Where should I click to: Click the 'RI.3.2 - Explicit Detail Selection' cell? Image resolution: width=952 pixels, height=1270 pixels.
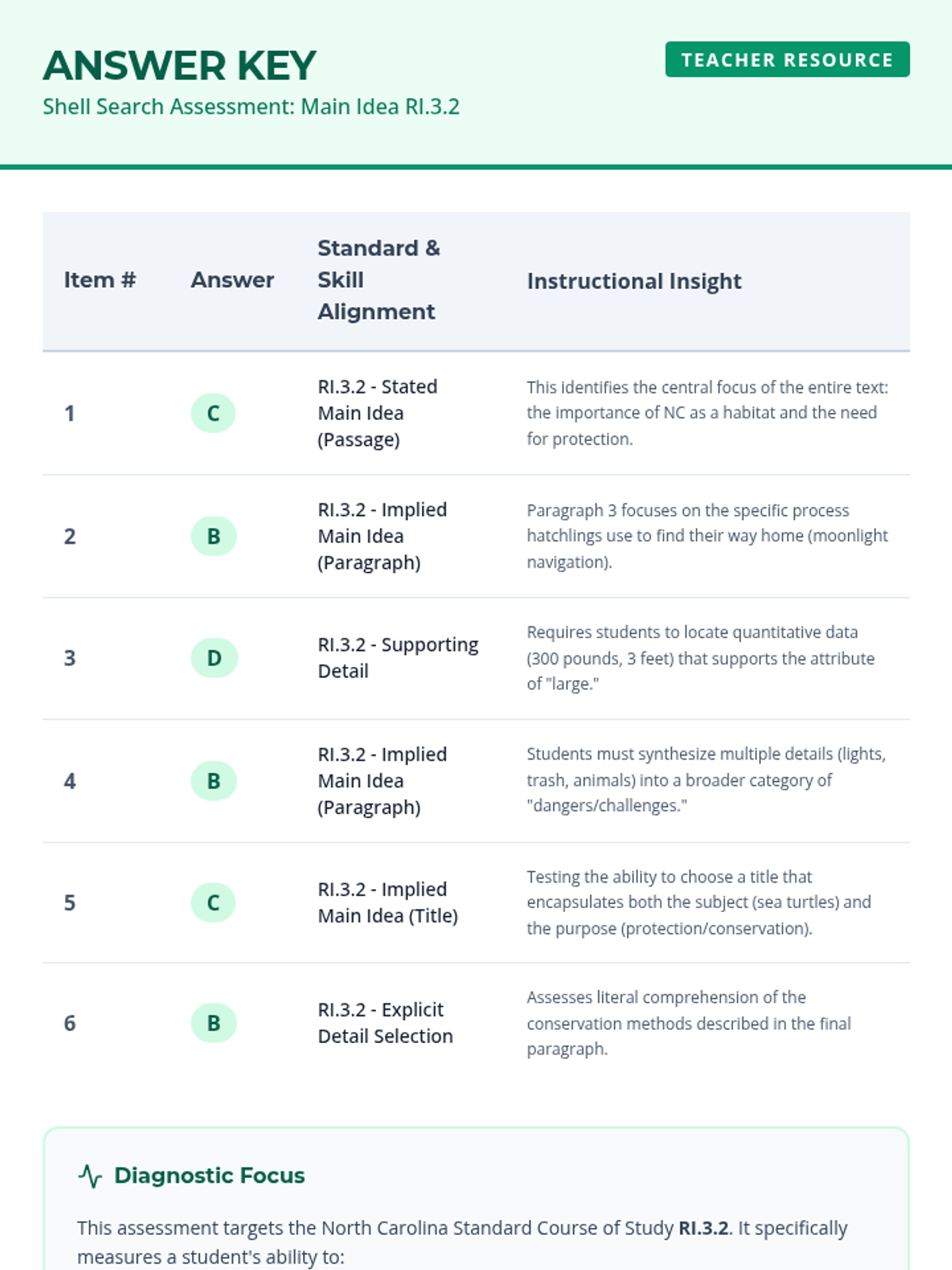pyautogui.click(x=386, y=1023)
